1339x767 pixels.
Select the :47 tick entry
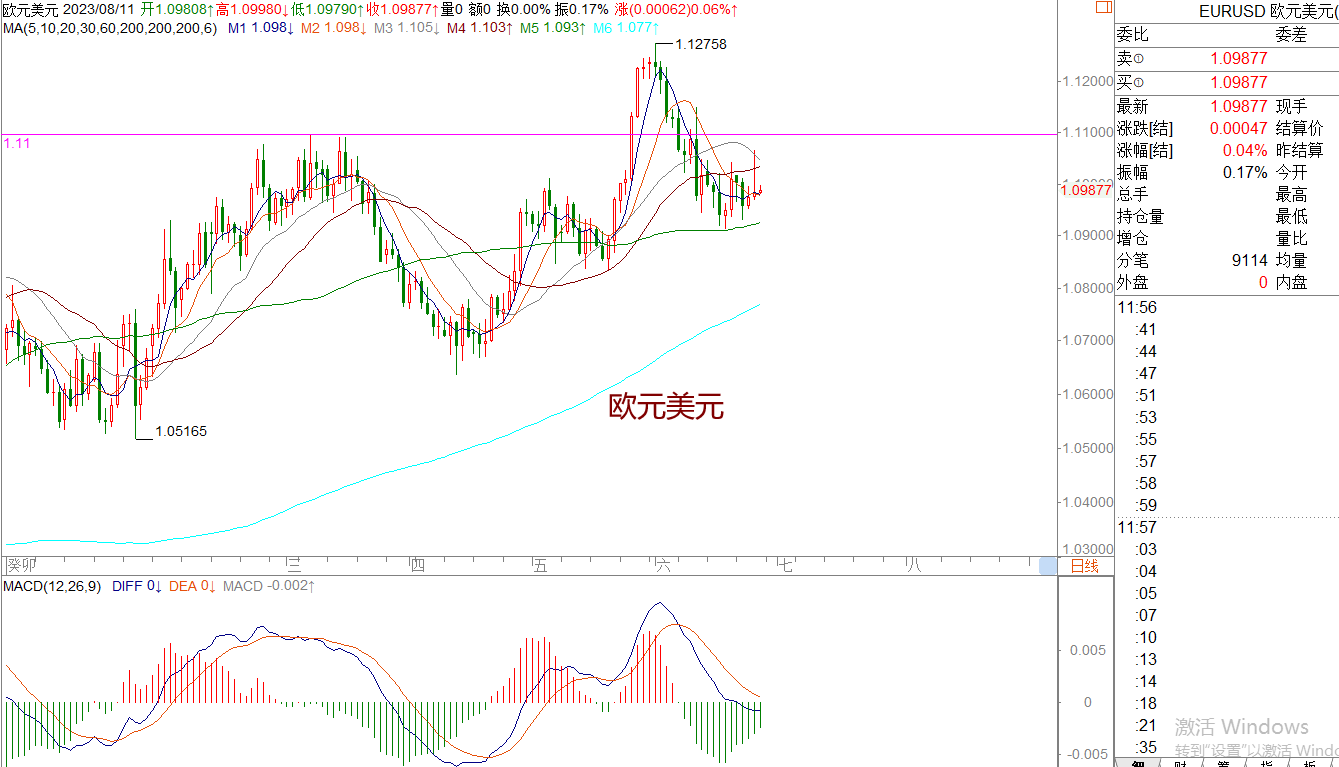click(1146, 374)
